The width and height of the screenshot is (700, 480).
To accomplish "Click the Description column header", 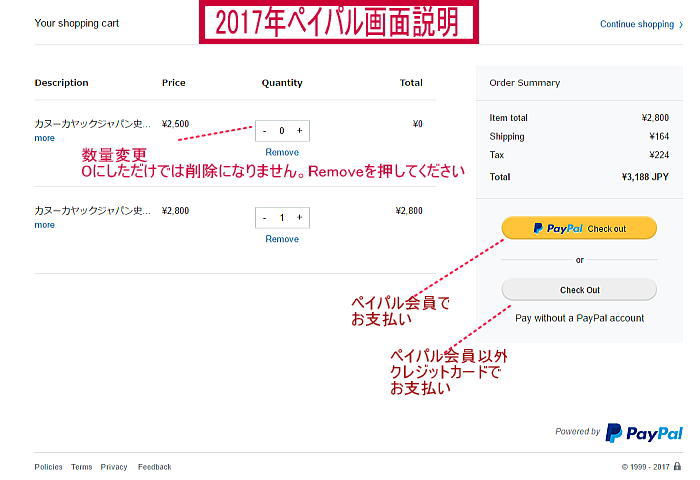I will 62,83.
